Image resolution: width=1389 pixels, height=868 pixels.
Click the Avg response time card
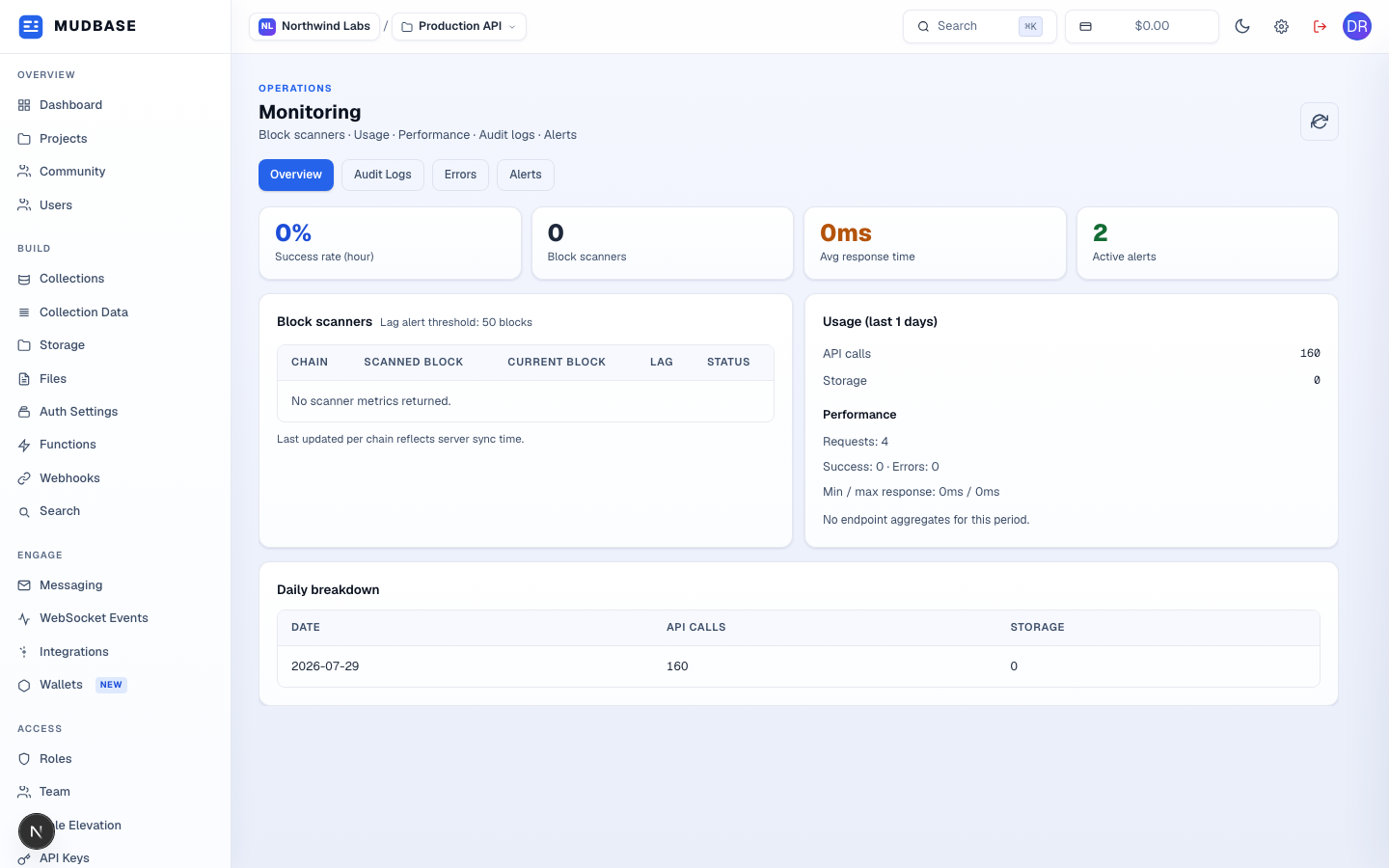(936, 243)
